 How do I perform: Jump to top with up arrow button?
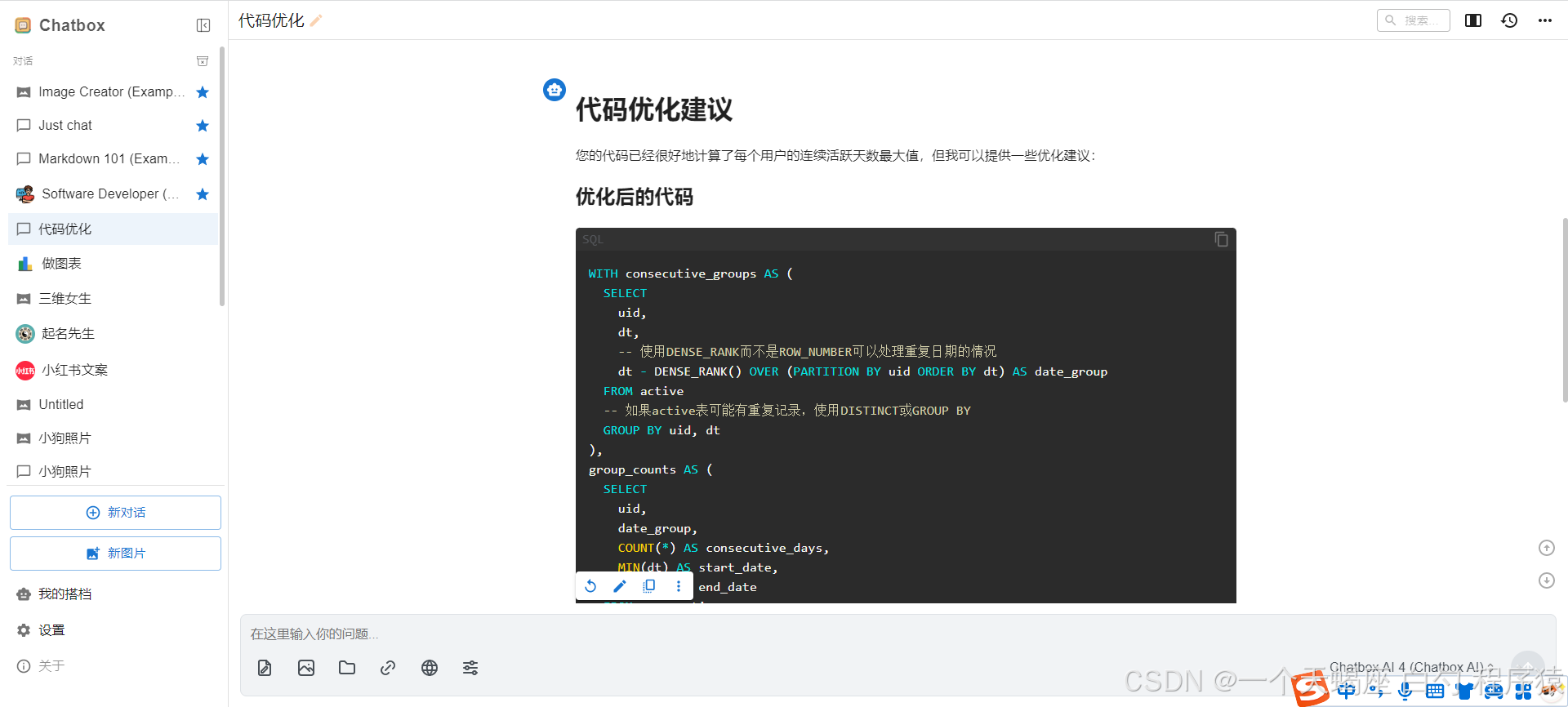point(1547,548)
